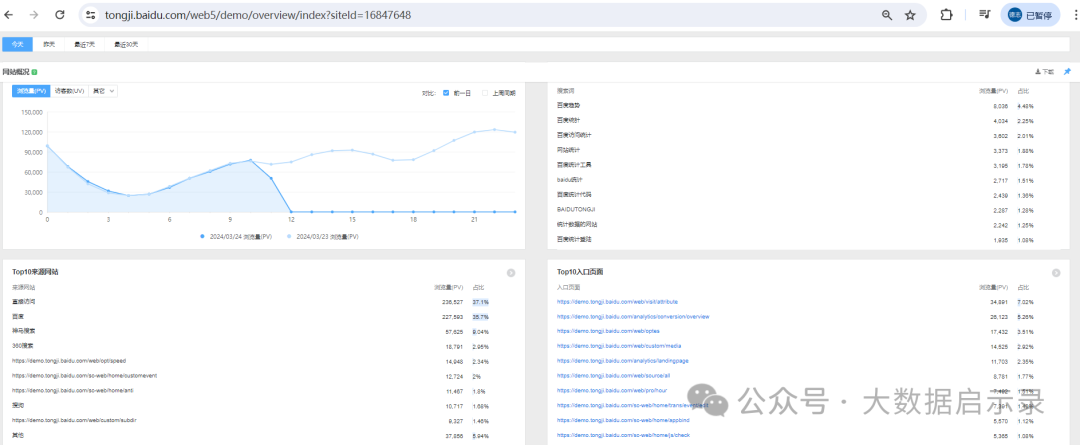
Task: Open arrow icon on Top10来源网站 card
Action: coord(511,273)
